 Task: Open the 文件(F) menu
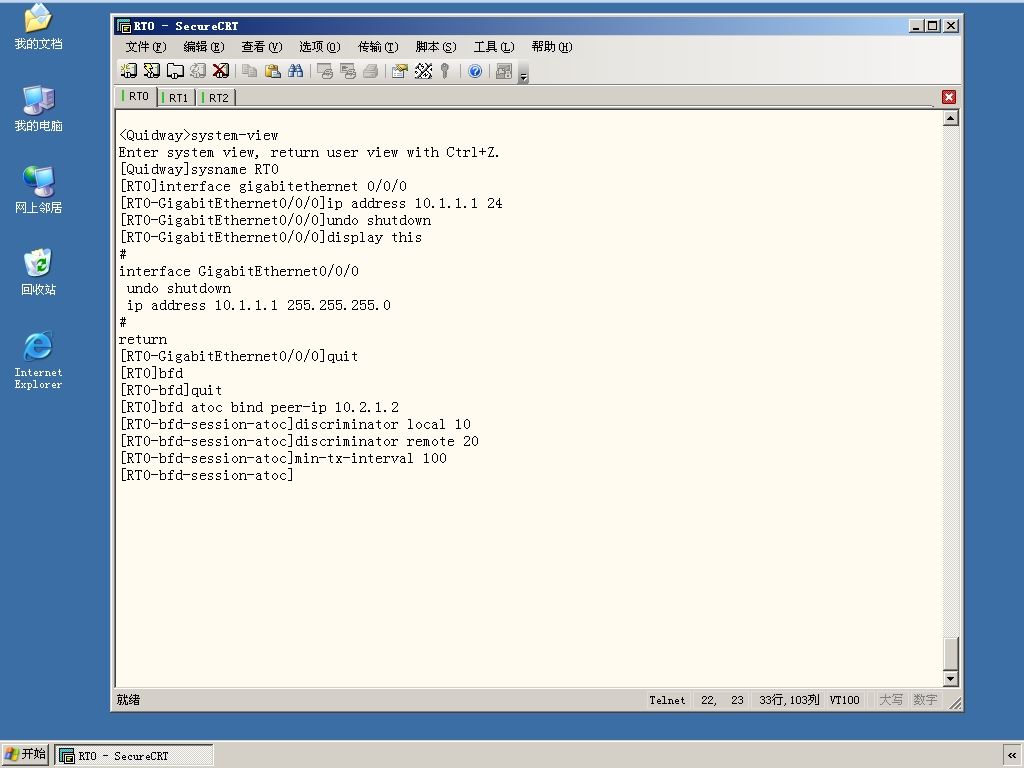pos(146,46)
